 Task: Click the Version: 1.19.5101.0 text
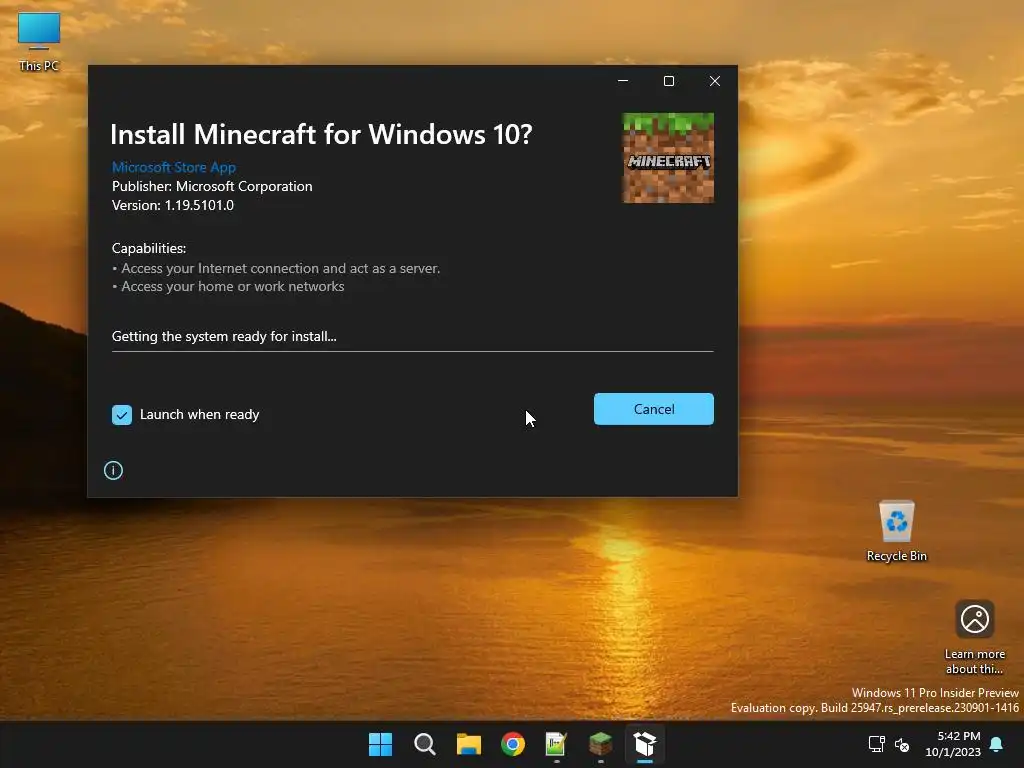point(173,205)
